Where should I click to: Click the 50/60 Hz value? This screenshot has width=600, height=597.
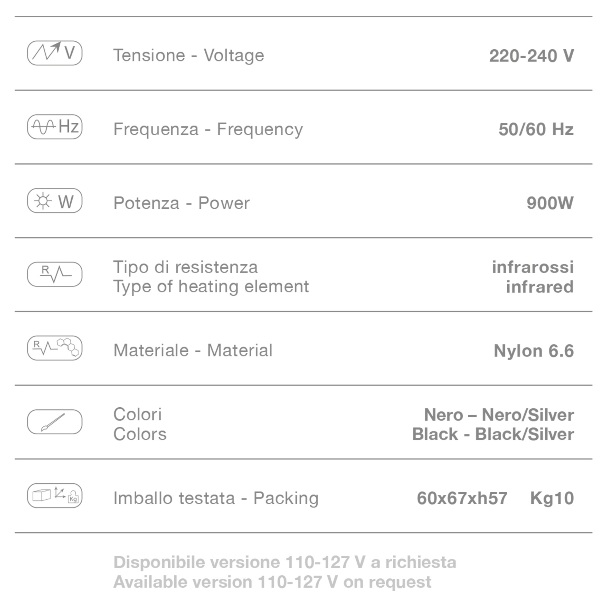point(535,129)
